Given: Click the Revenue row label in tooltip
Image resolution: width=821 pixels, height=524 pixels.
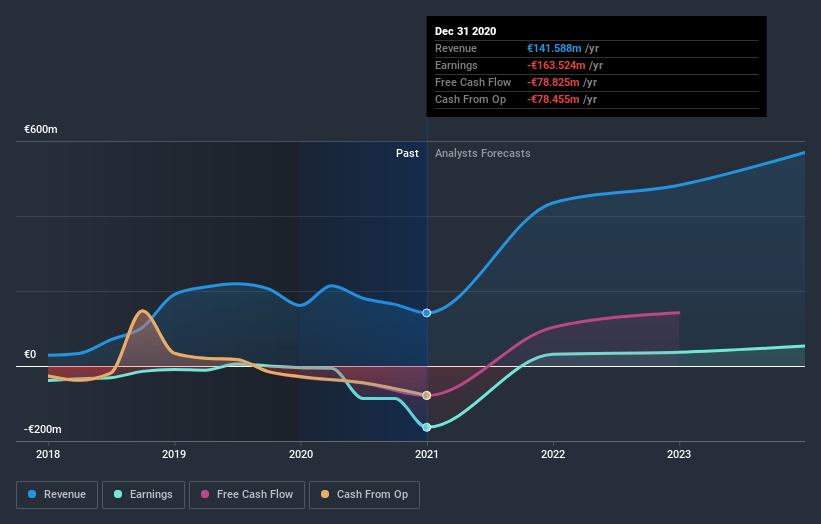Looking at the screenshot, I should point(456,48).
